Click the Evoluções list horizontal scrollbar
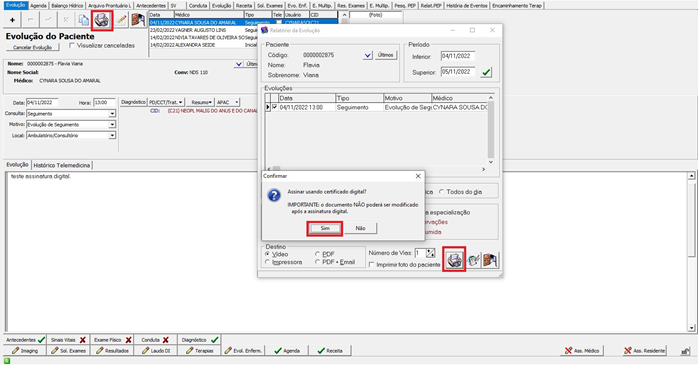Viewport: 698px width, 373px height. pos(377,169)
